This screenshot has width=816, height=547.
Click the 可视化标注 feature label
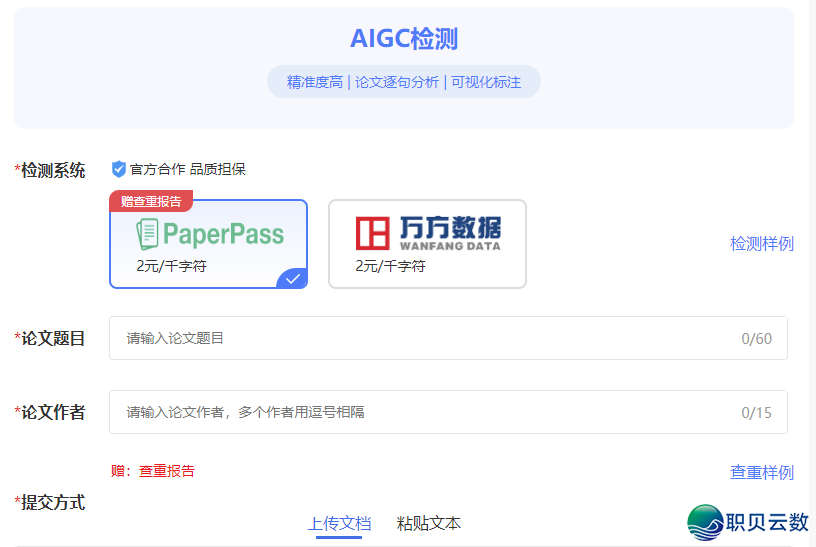(x=486, y=82)
